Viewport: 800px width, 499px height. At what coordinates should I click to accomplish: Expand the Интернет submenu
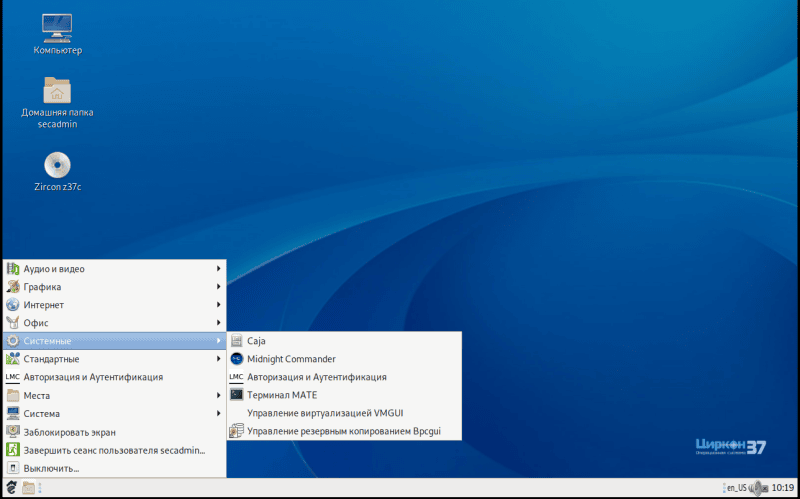pyautogui.click(x=44, y=305)
